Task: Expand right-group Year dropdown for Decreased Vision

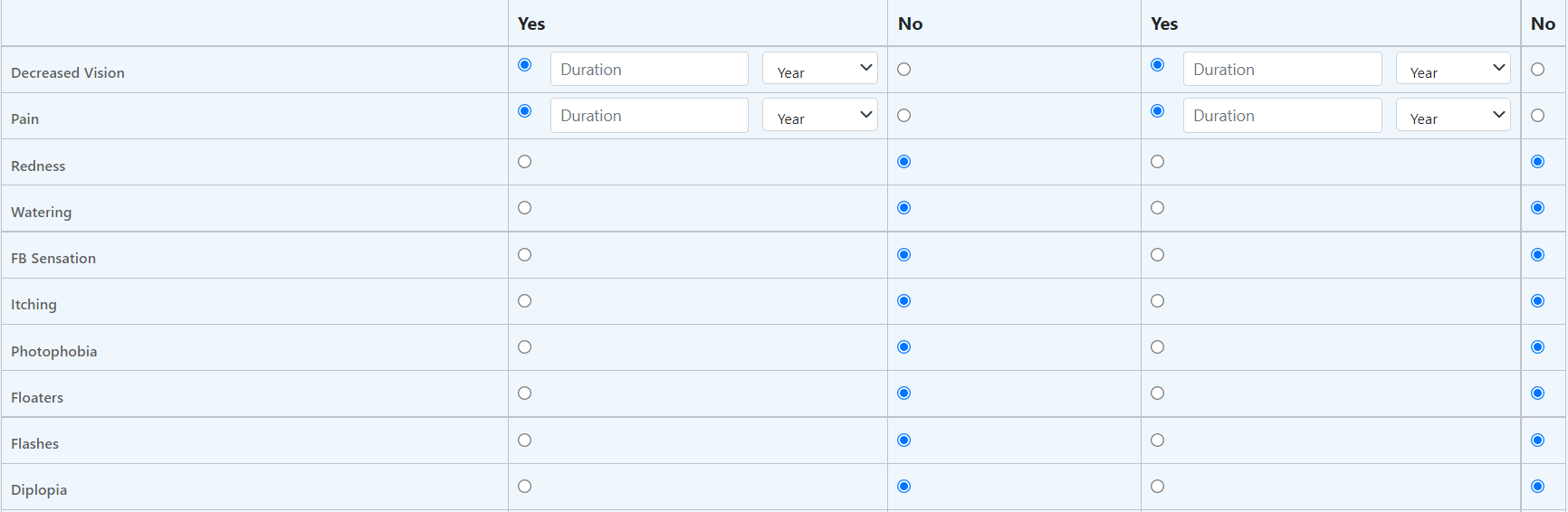Action: click(x=1452, y=69)
